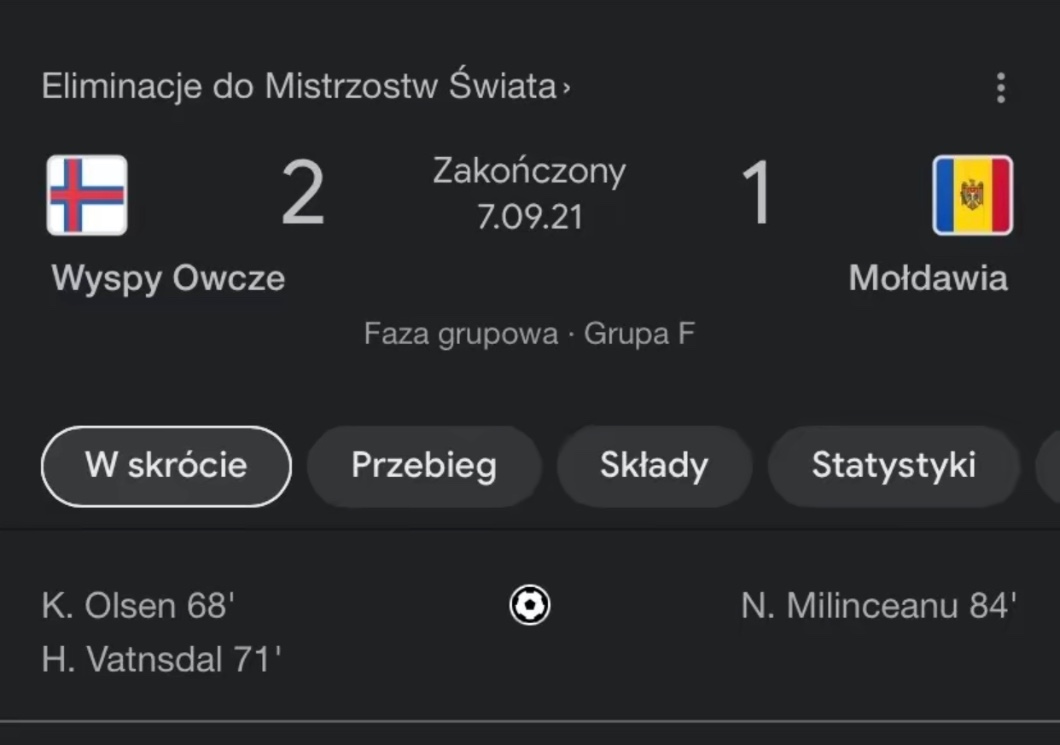Switch to the Przebieg tab
The image size is (1060, 745).
tap(424, 466)
